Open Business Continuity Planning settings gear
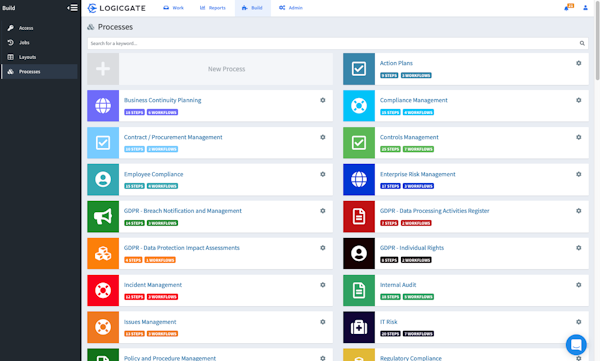600x361 pixels. tap(323, 100)
